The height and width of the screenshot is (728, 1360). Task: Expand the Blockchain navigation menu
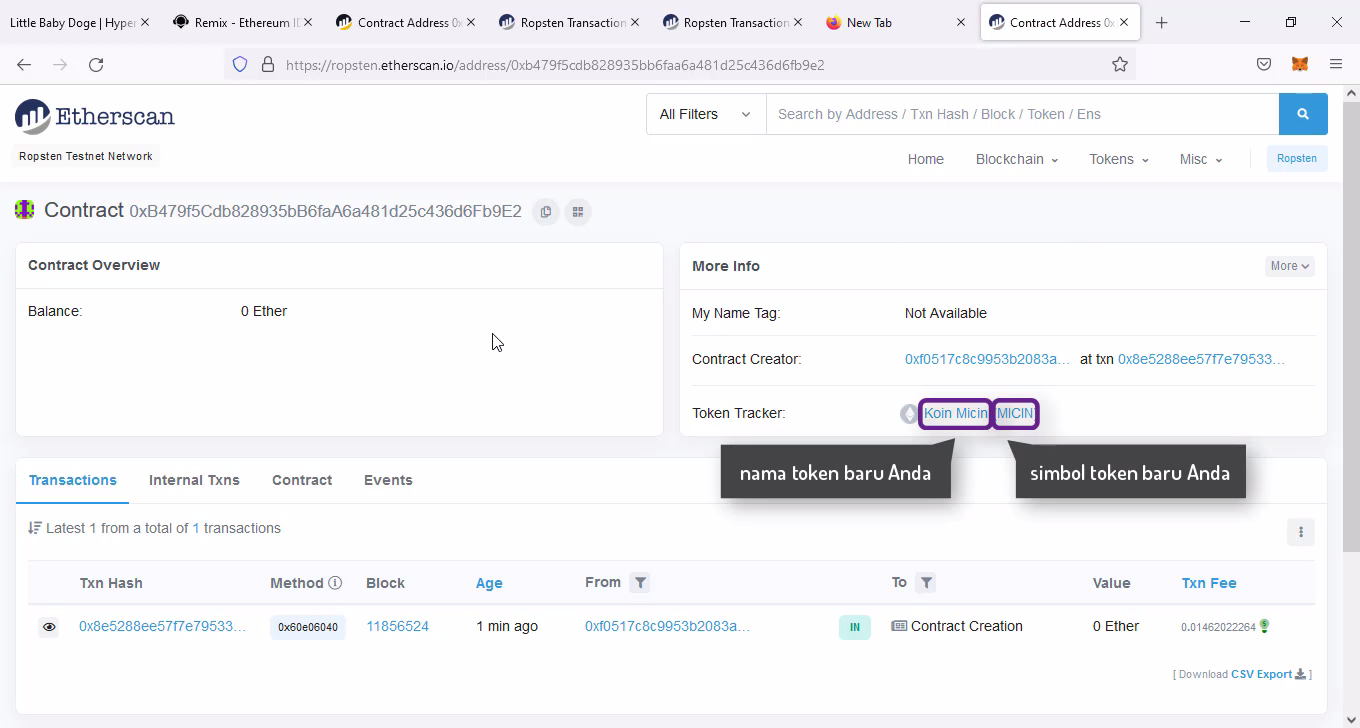(x=1016, y=159)
